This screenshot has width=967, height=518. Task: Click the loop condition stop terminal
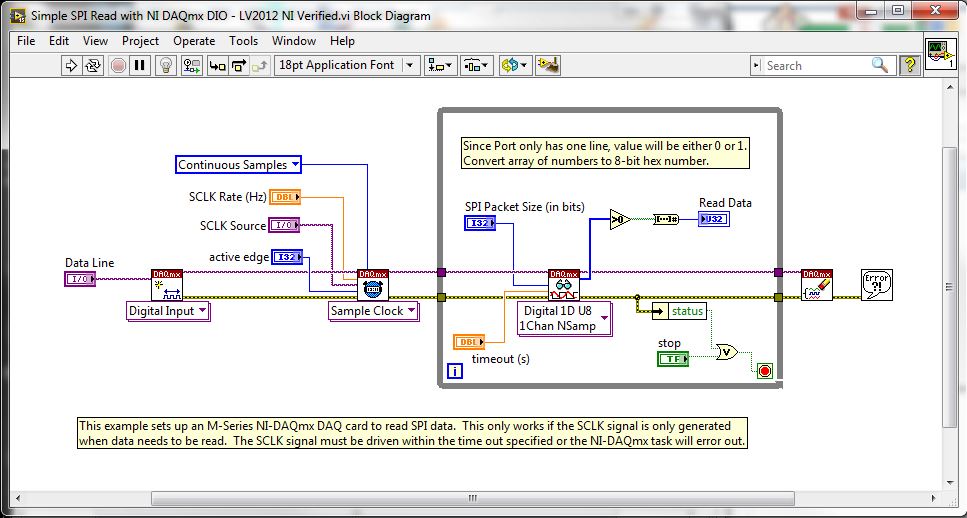tap(764, 371)
